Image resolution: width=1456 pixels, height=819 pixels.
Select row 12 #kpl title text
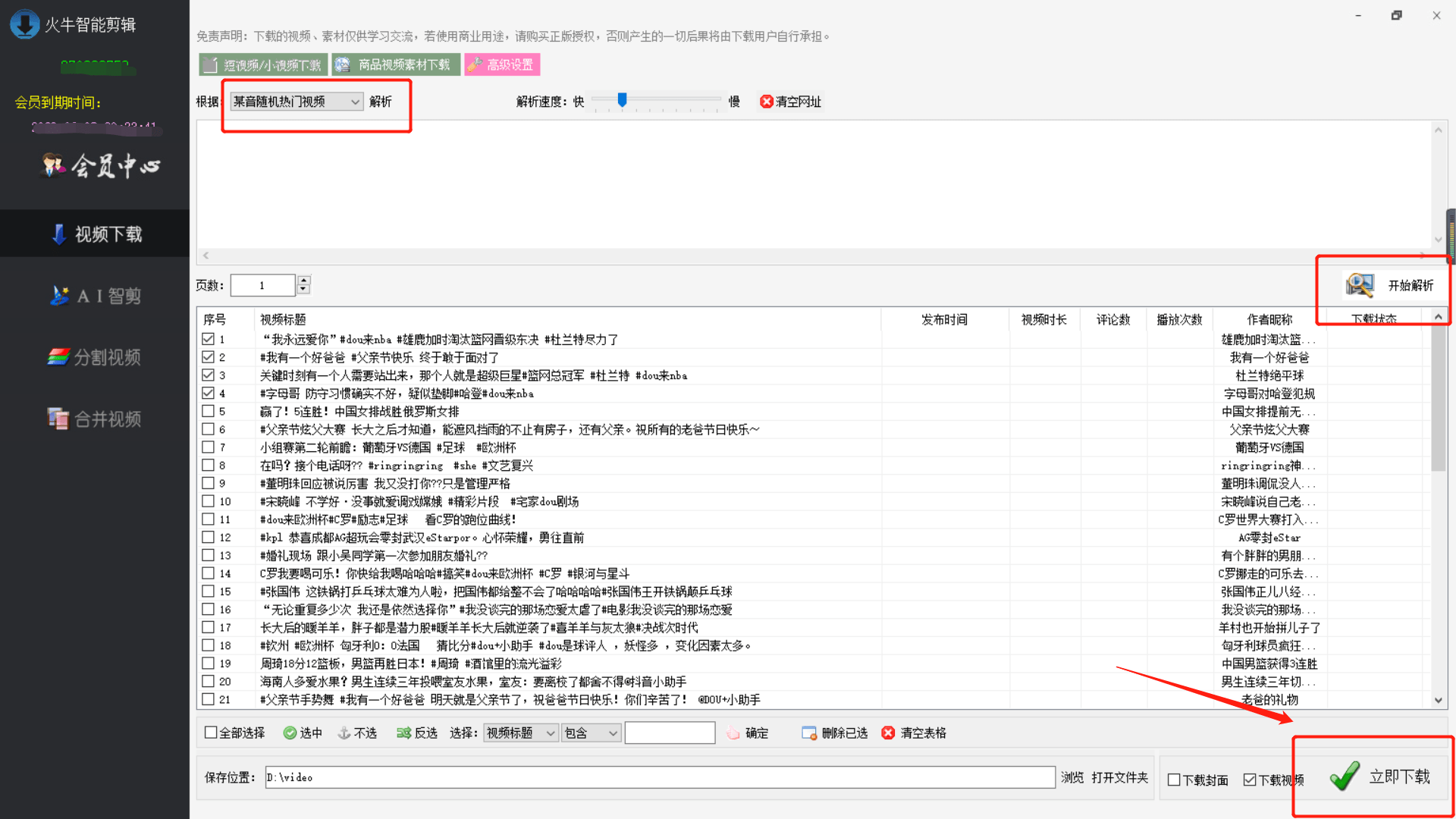422,538
